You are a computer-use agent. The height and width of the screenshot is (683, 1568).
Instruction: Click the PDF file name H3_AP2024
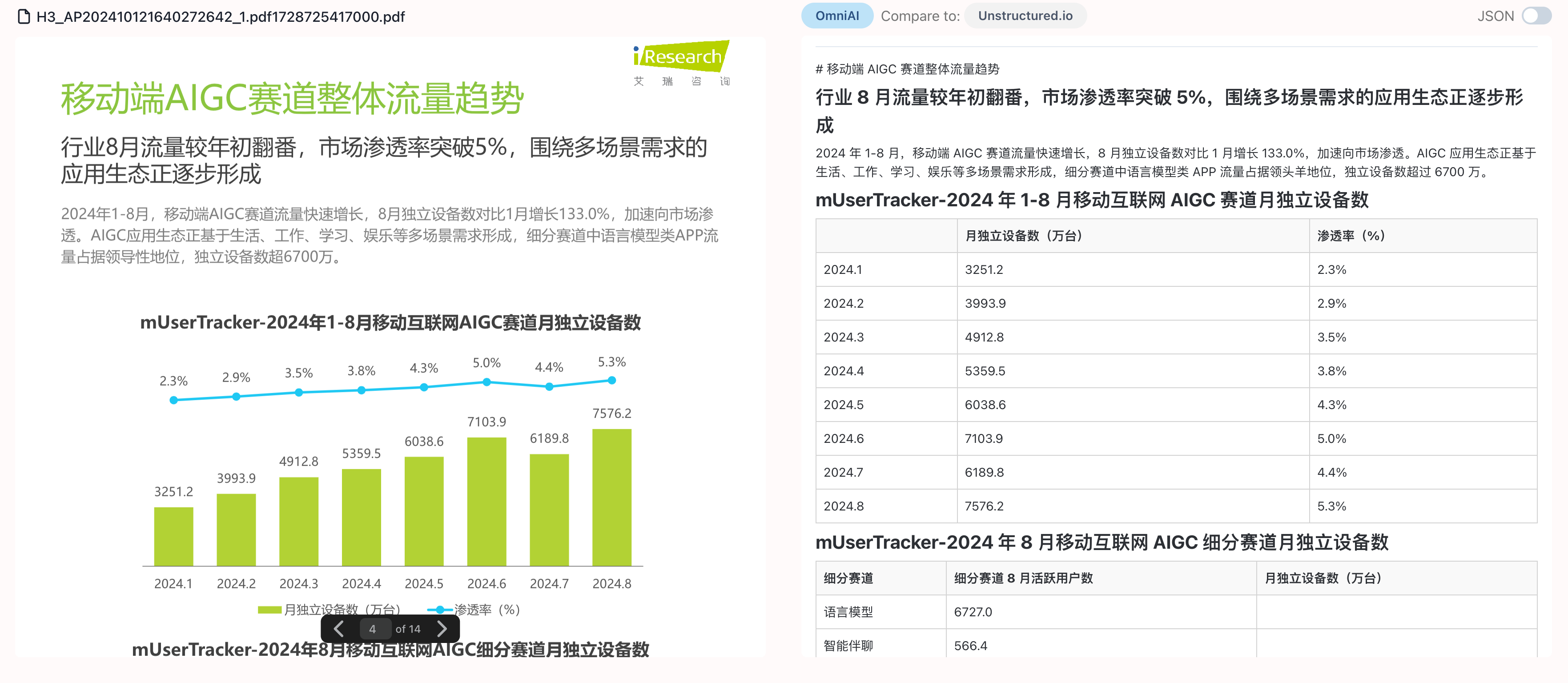[221, 16]
